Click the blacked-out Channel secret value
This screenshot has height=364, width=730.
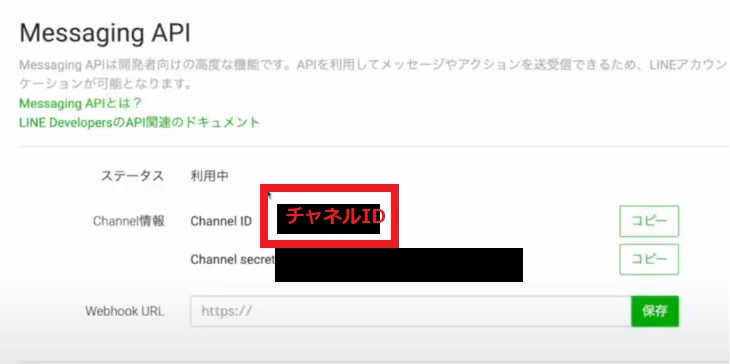point(399,265)
